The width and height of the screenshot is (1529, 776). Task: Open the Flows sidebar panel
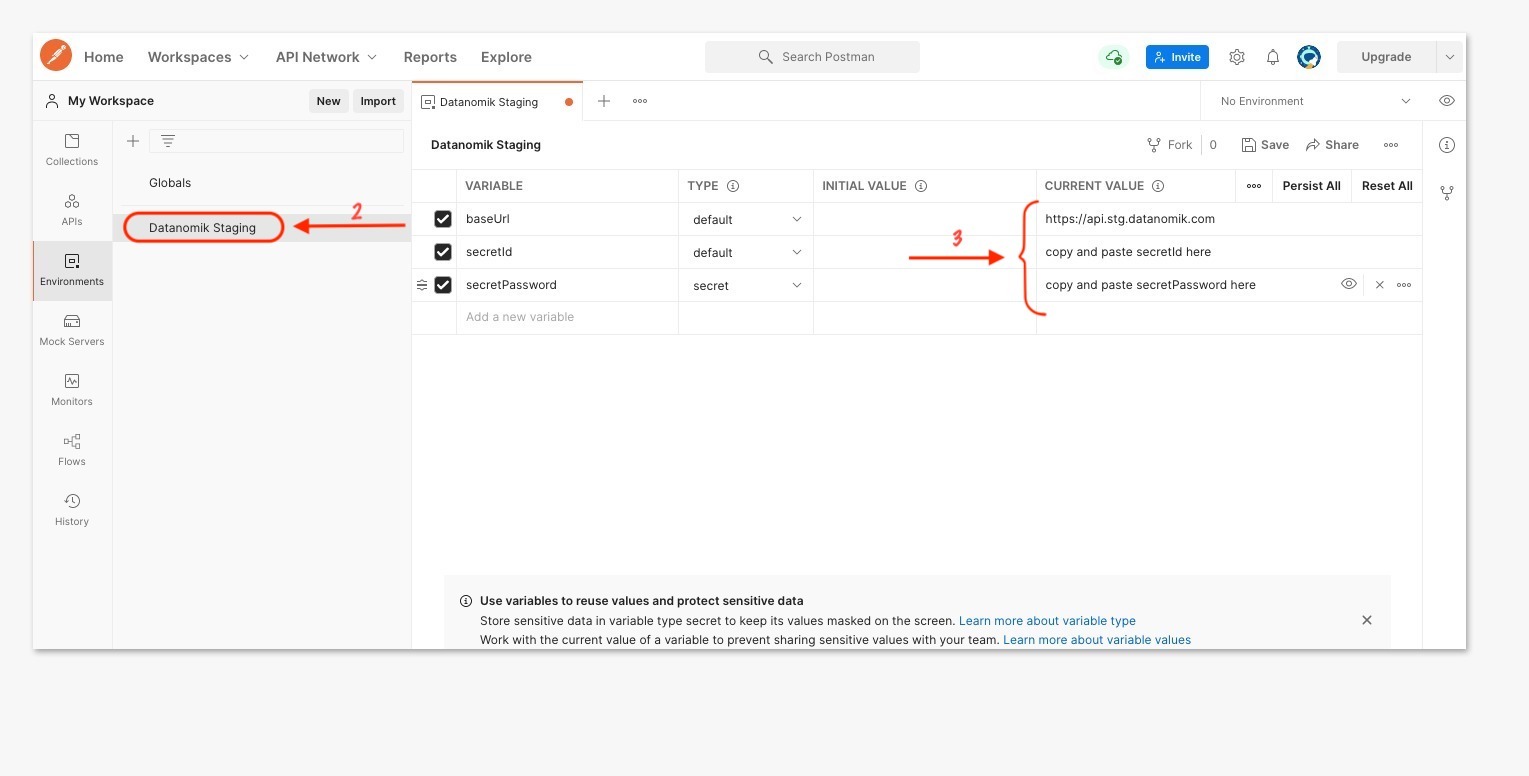pyautogui.click(x=72, y=449)
